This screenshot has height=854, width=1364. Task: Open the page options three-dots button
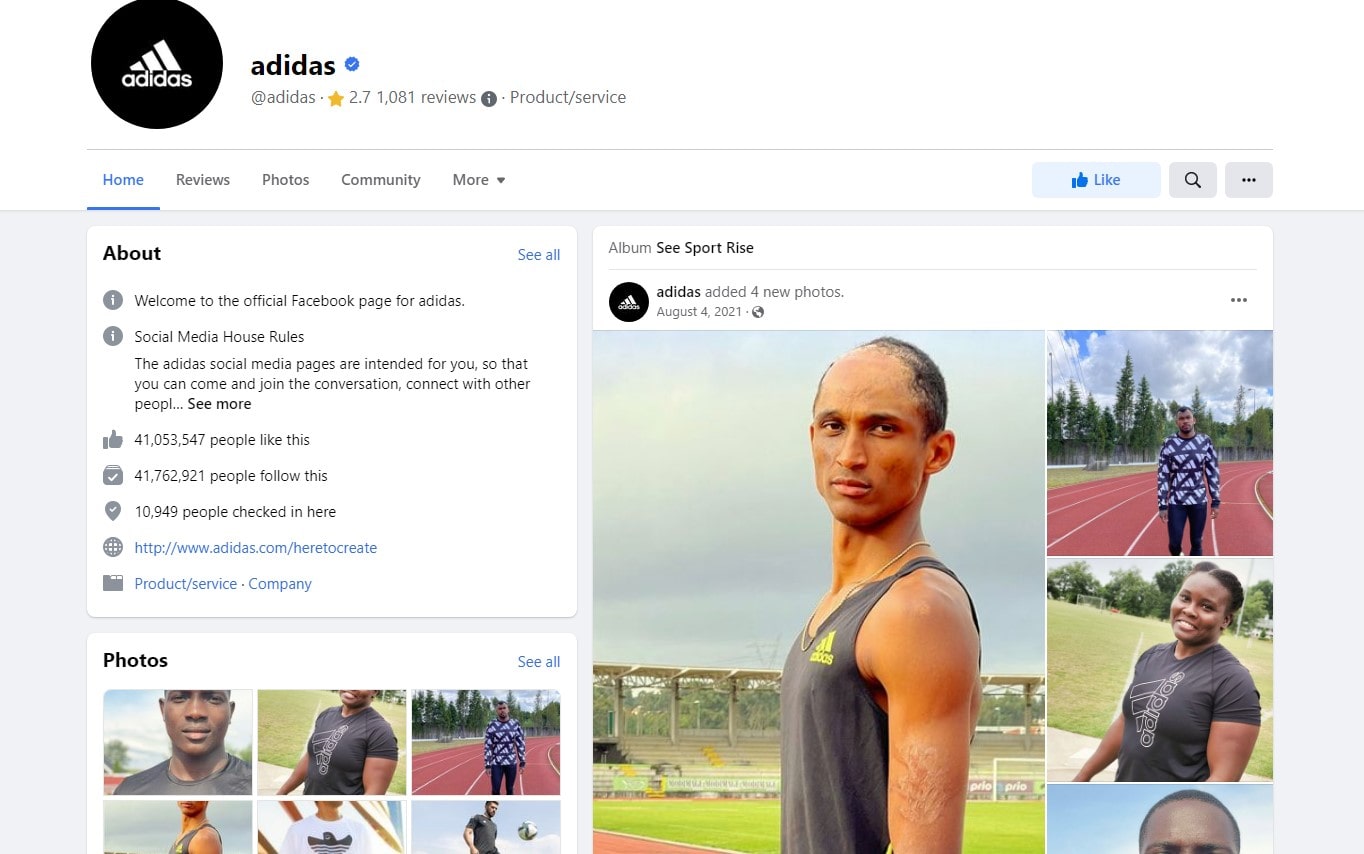tap(1249, 180)
